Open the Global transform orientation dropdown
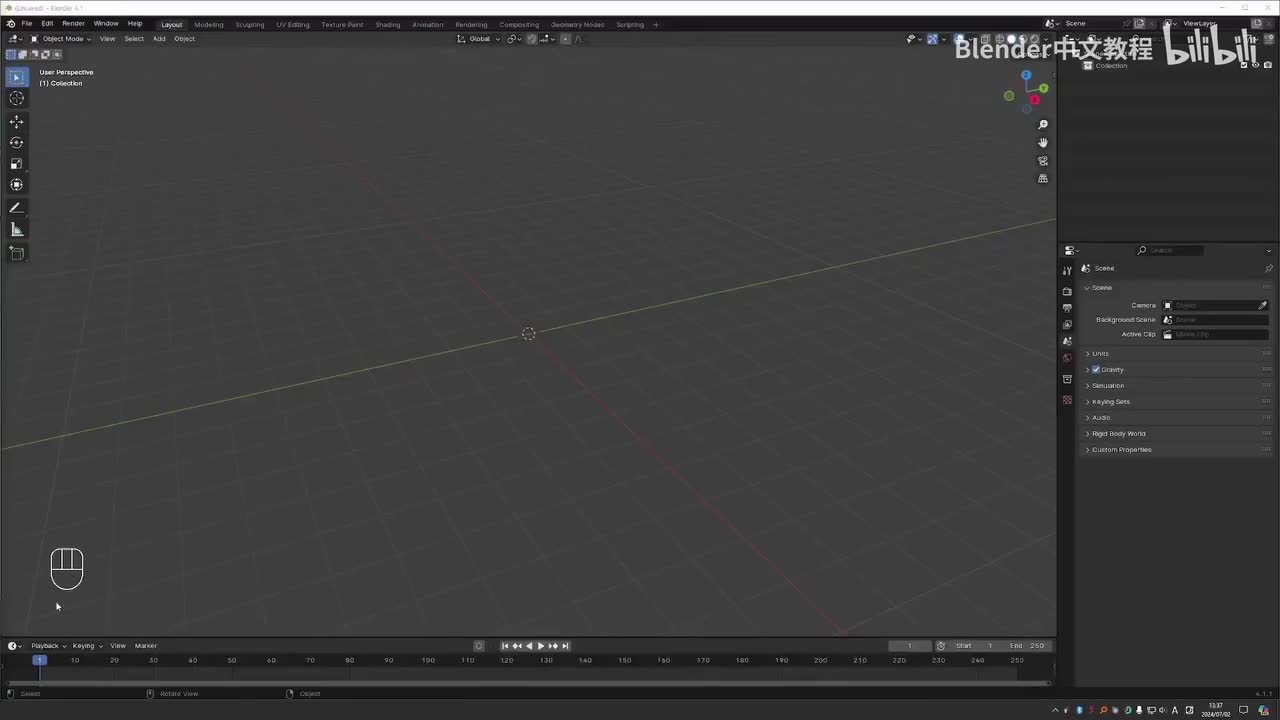The image size is (1280, 720). click(x=478, y=39)
